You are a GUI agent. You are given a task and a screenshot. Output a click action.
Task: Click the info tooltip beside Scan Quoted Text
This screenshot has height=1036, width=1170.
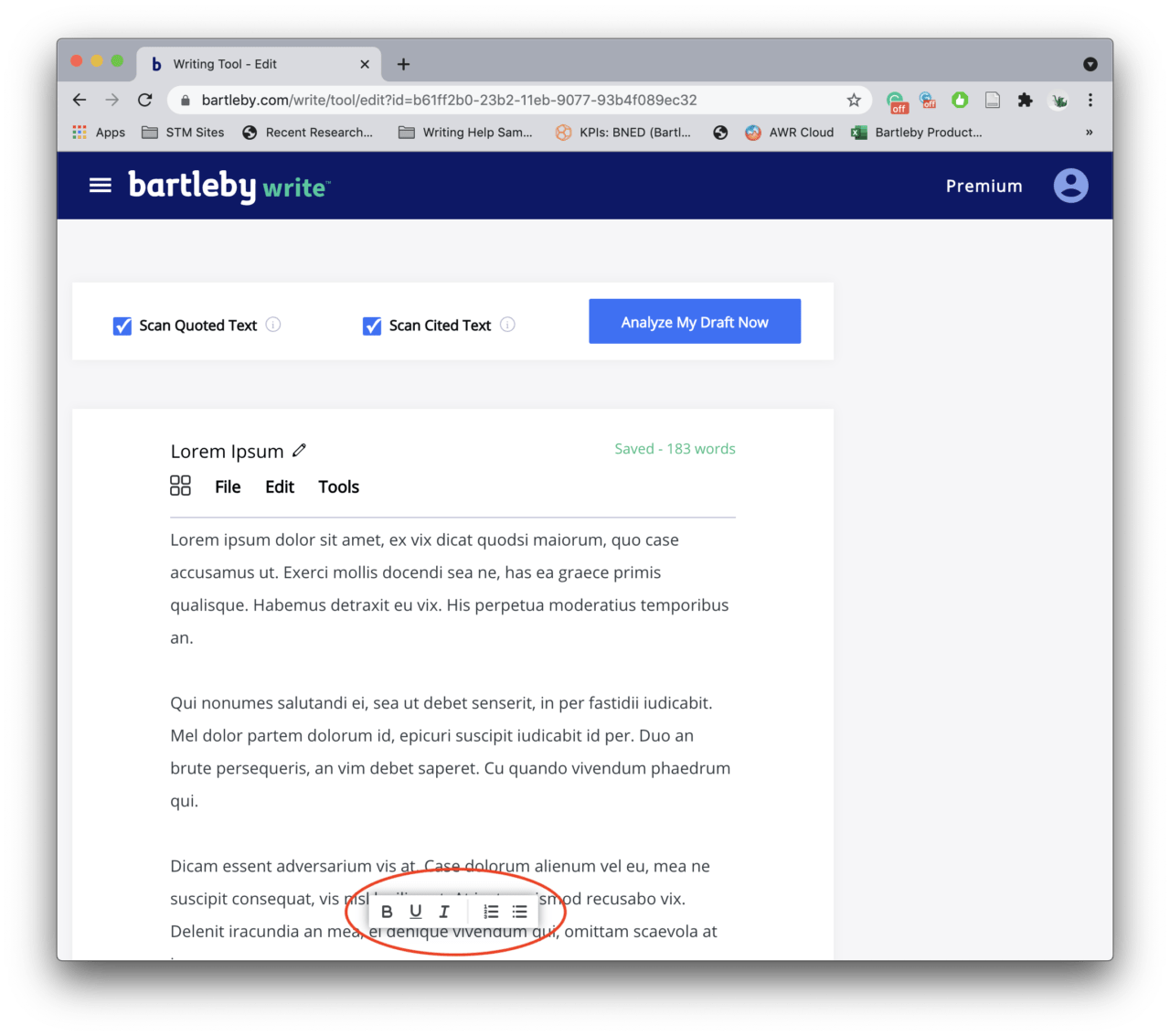click(273, 325)
